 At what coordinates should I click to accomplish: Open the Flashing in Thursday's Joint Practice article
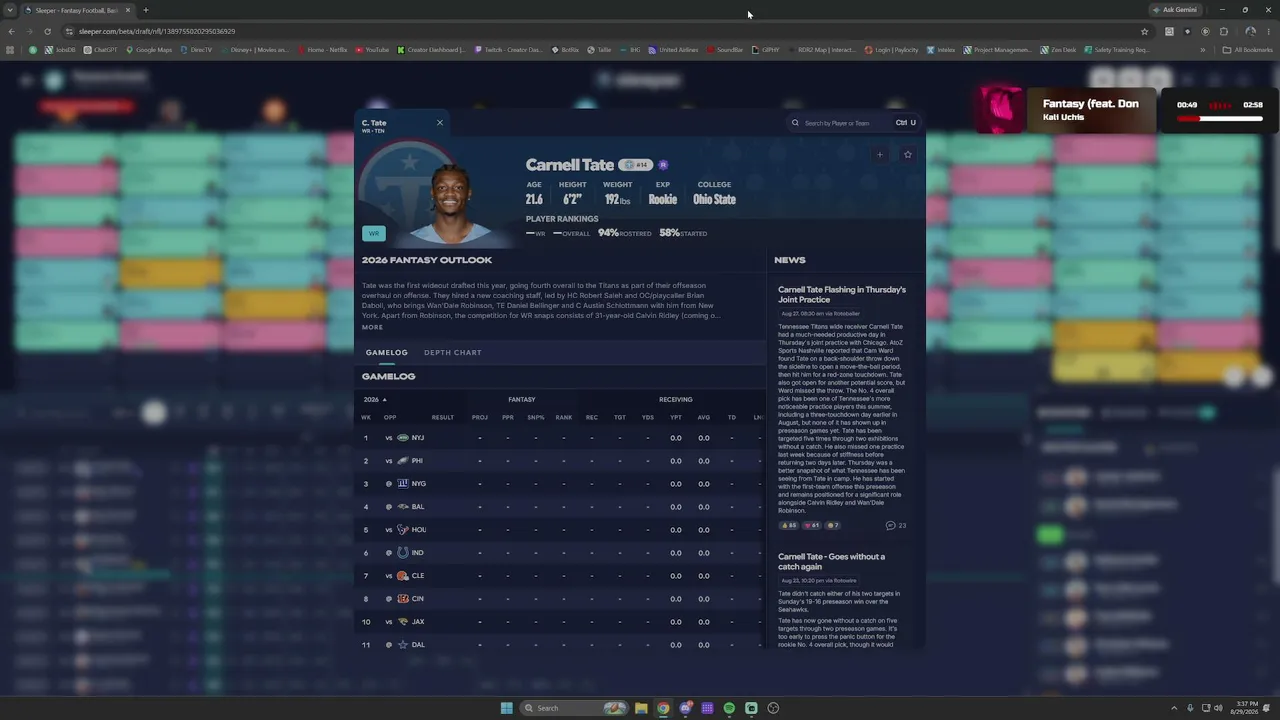pos(842,295)
